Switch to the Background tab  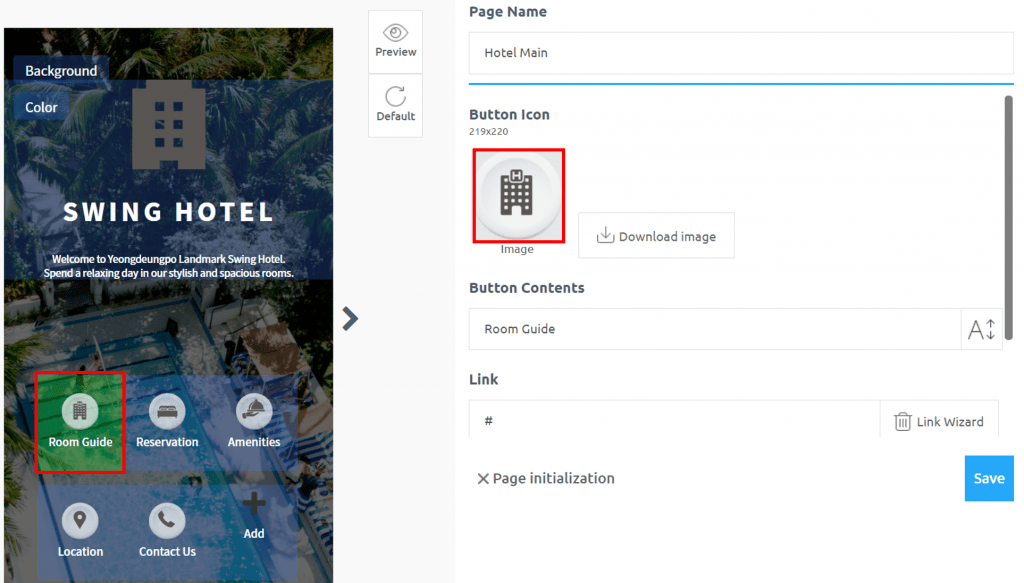(60, 70)
